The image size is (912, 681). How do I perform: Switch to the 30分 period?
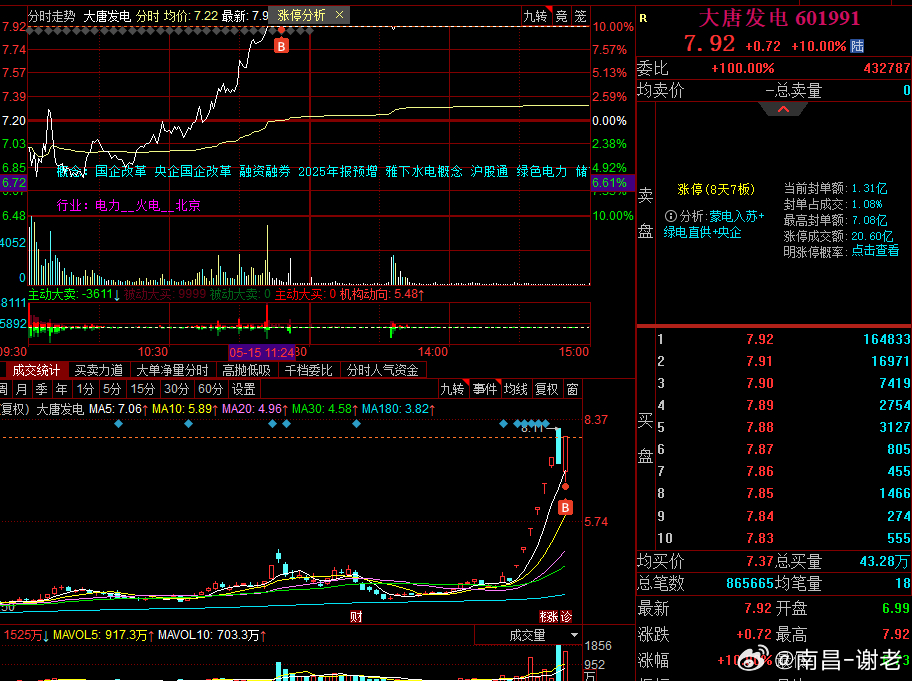click(176, 389)
